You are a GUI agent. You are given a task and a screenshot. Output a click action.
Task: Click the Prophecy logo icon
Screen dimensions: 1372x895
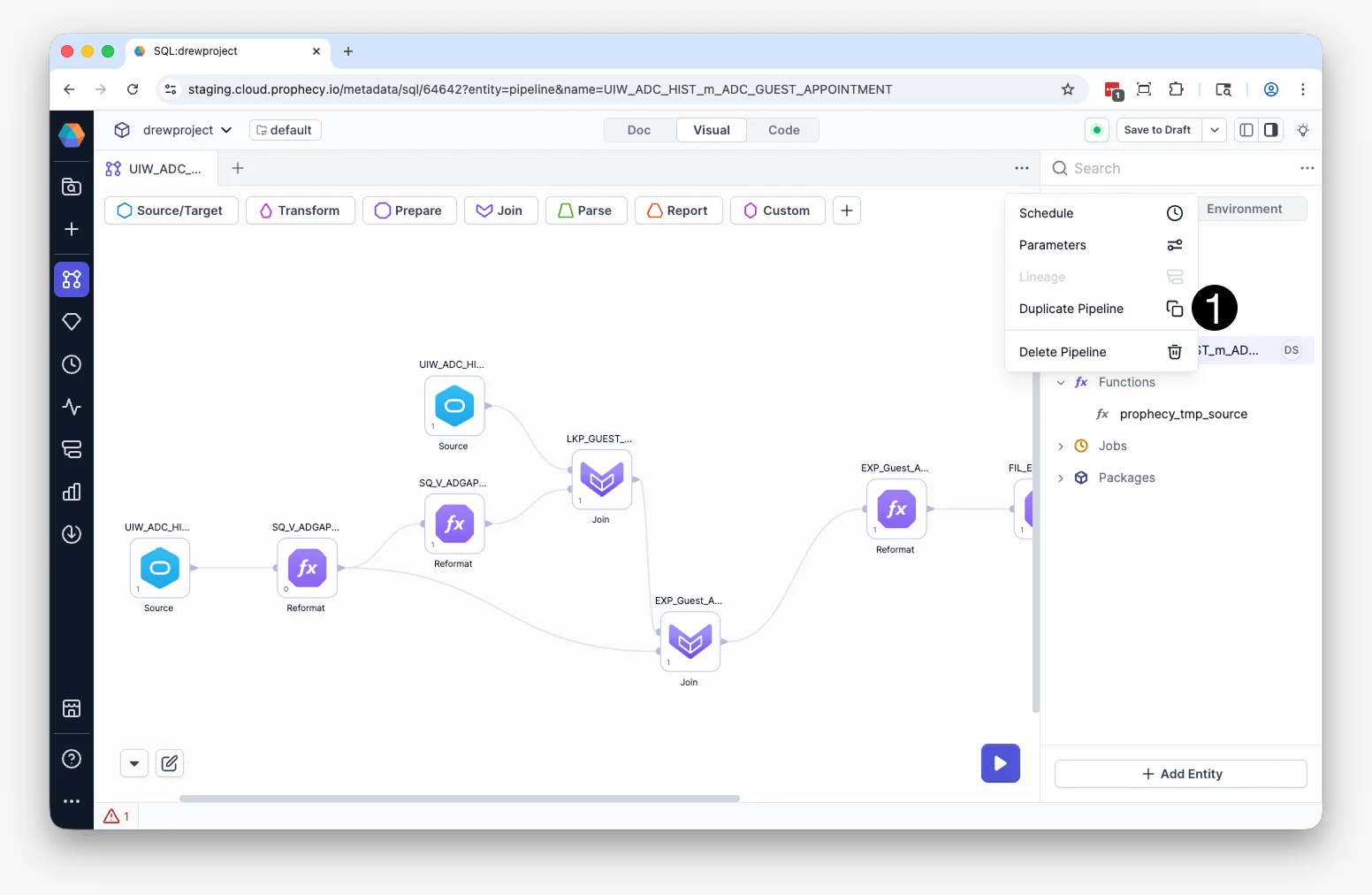click(x=72, y=134)
